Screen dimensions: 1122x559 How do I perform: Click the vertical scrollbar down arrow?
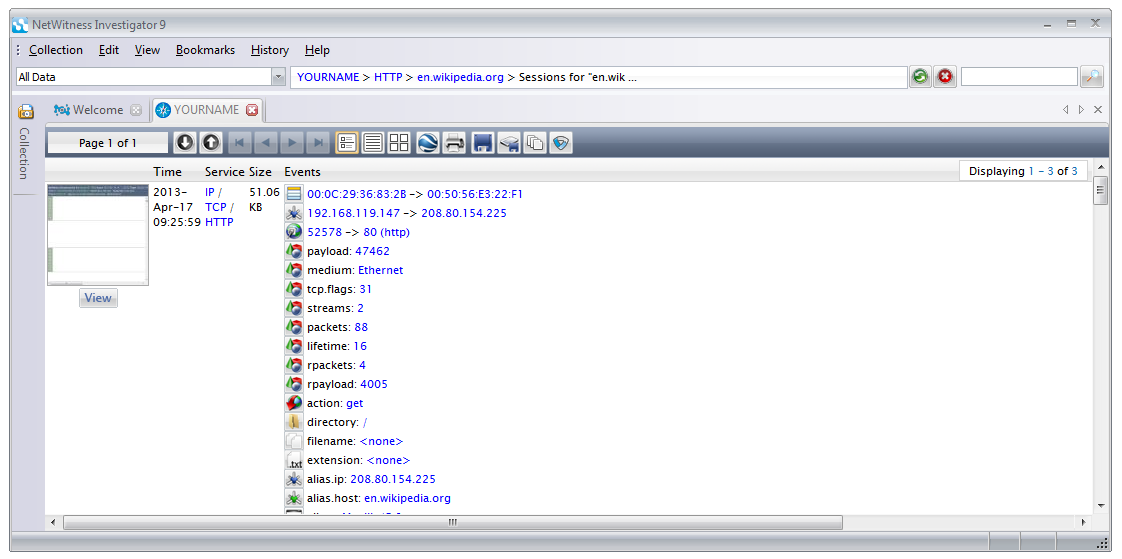click(x=1101, y=506)
